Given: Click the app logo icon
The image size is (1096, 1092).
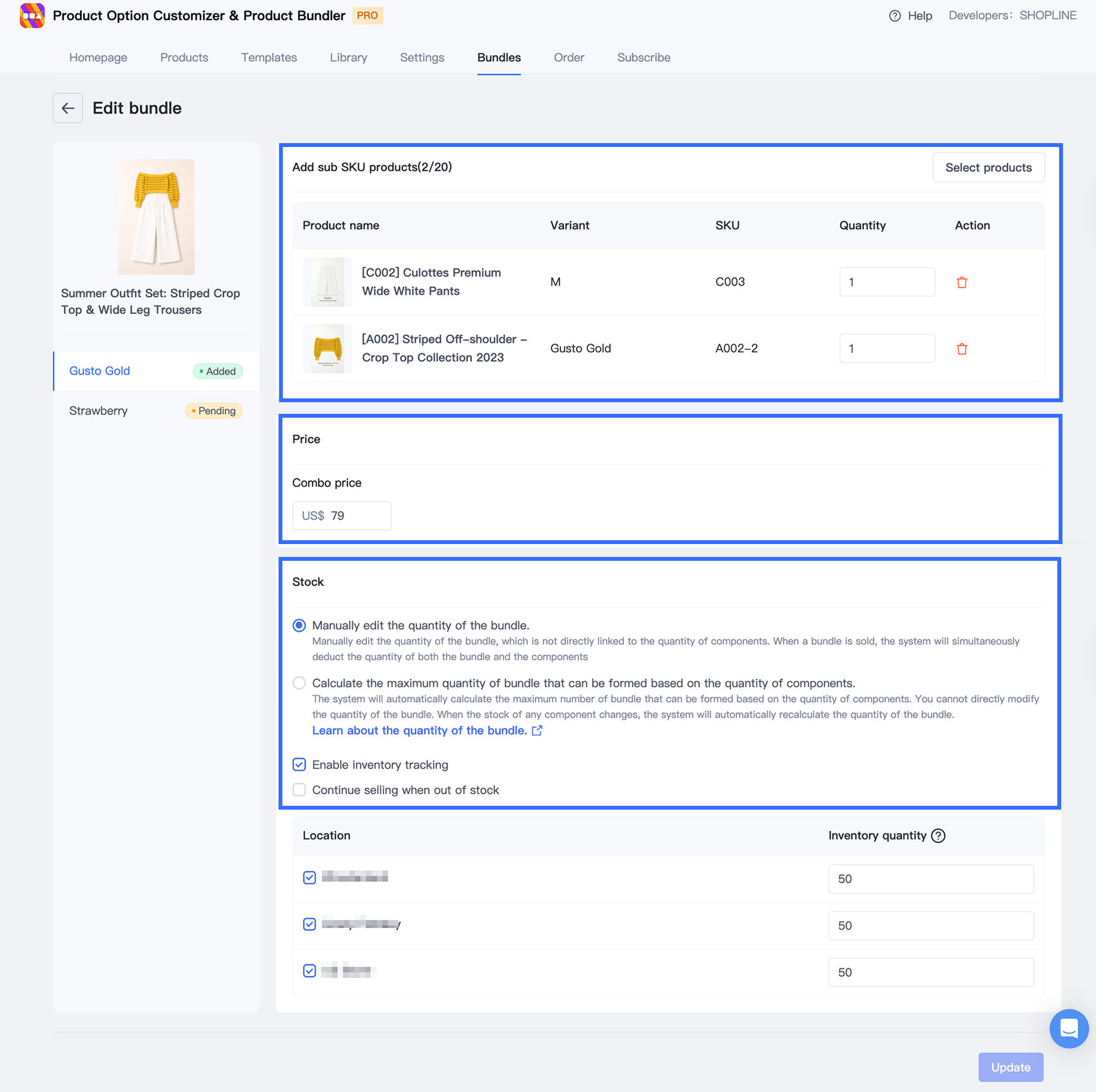Looking at the screenshot, I should coord(32,15).
